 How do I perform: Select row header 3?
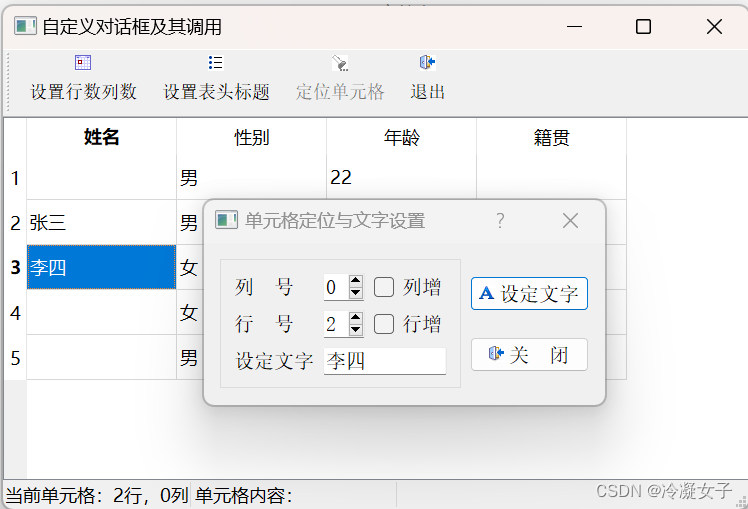(x=15, y=268)
